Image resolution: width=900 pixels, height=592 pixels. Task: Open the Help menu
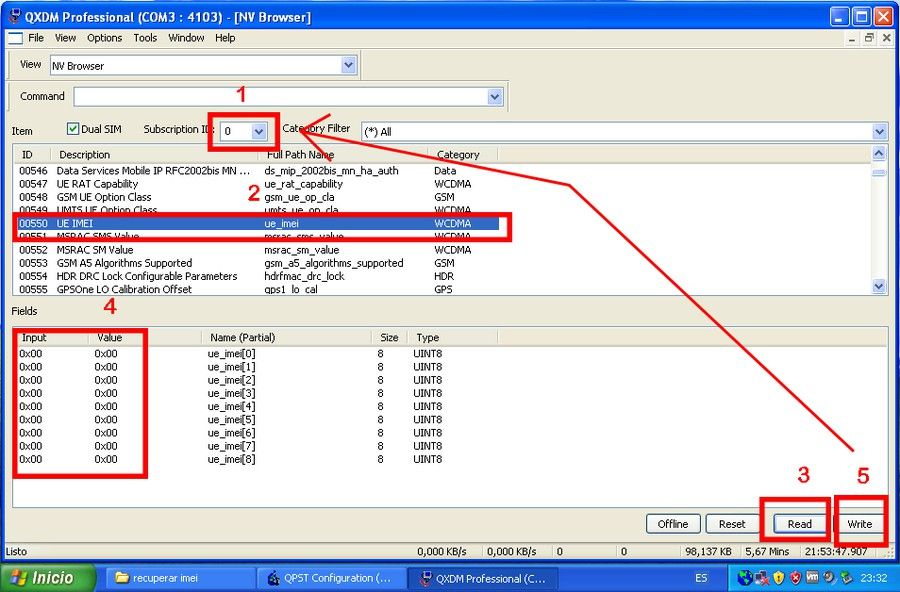[x=225, y=38]
